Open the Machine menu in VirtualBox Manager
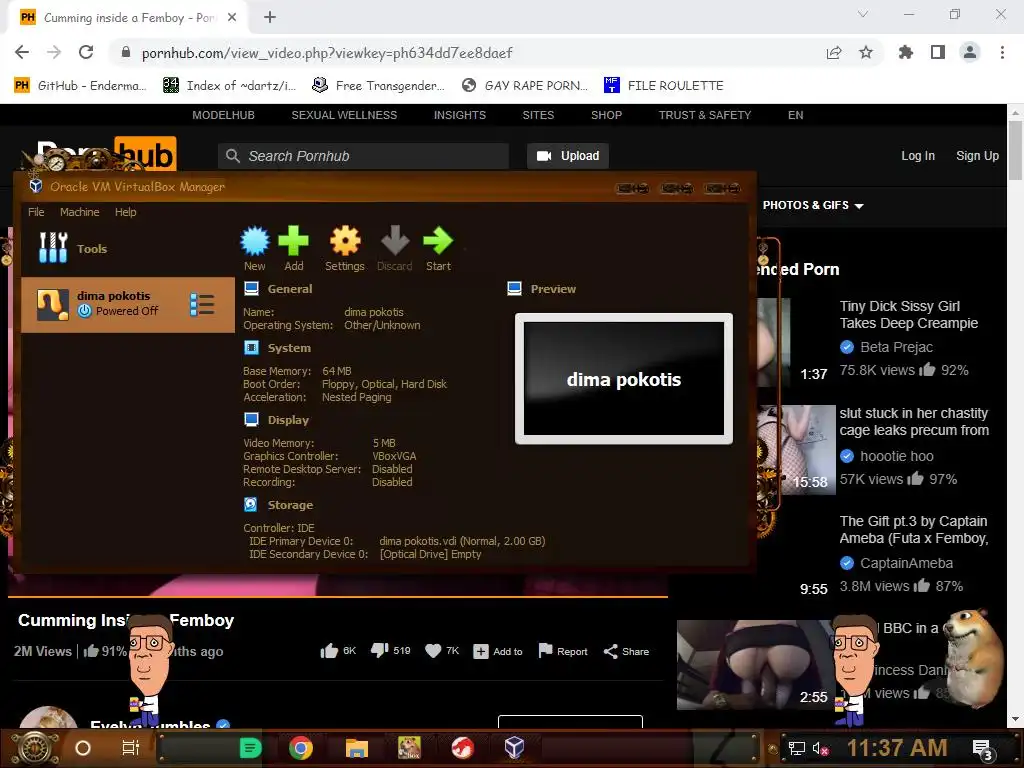1024x768 pixels. point(80,212)
